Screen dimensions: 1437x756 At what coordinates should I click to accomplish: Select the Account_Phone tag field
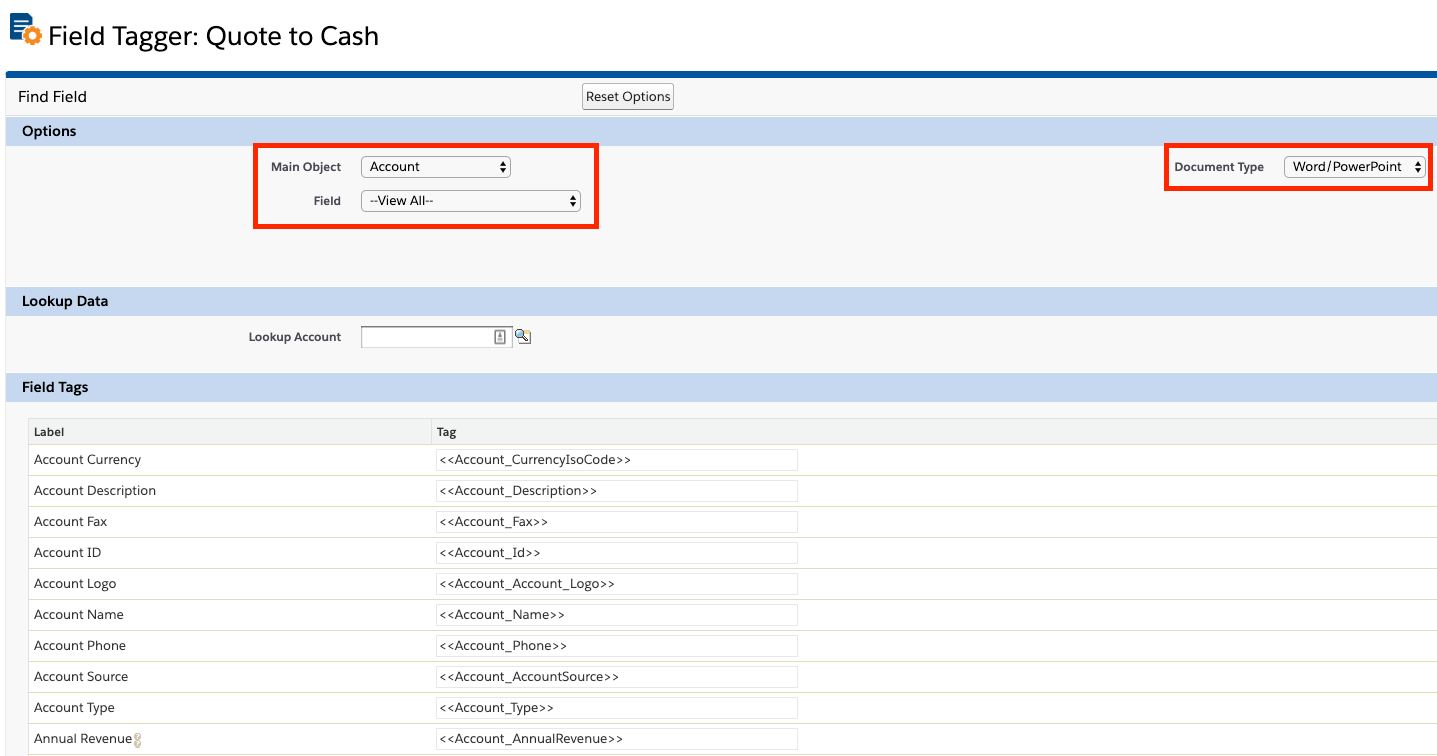tap(617, 646)
